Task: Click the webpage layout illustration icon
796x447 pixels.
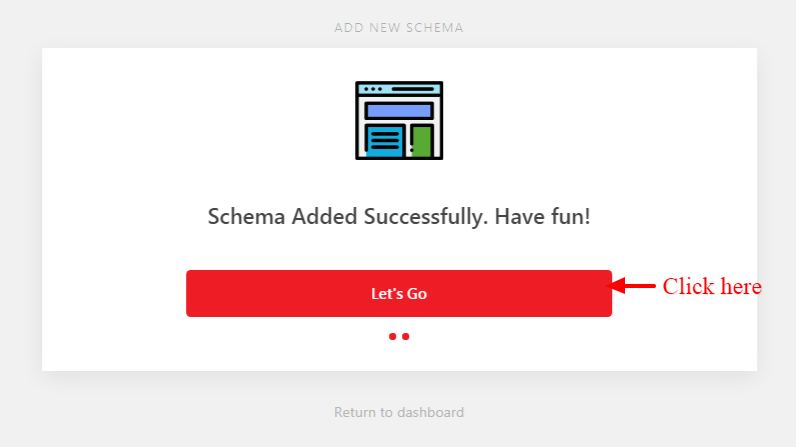Action: [x=399, y=120]
